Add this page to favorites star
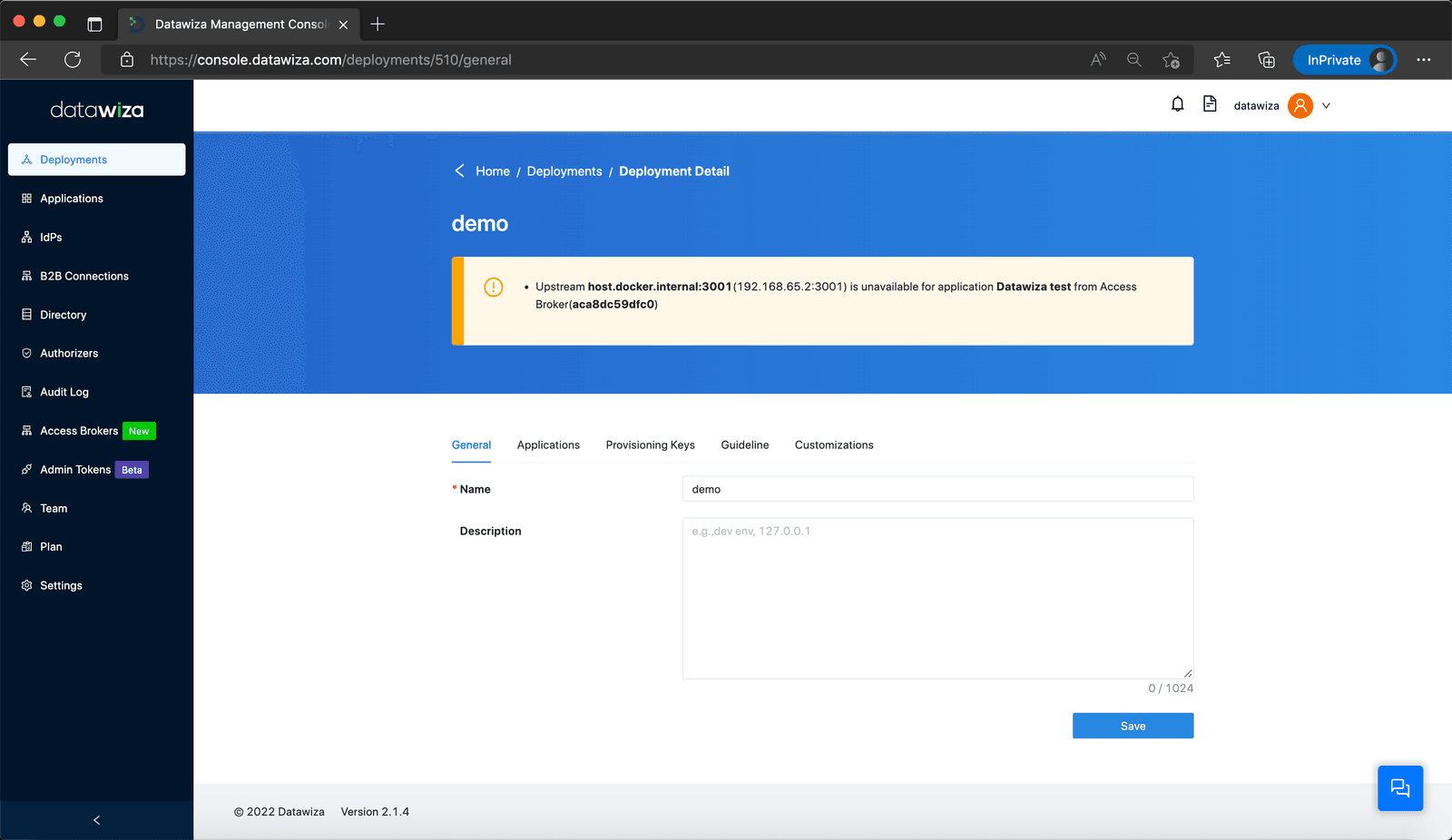Image resolution: width=1452 pixels, height=840 pixels. pos(1171,60)
